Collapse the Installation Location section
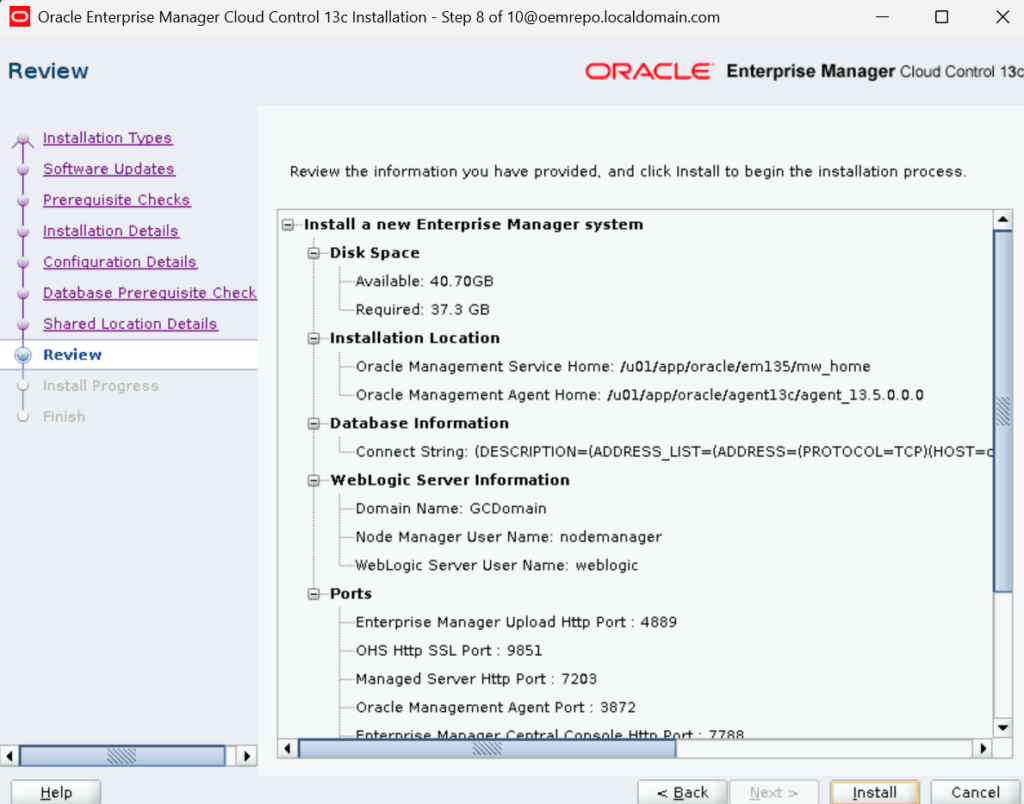 click(314, 338)
